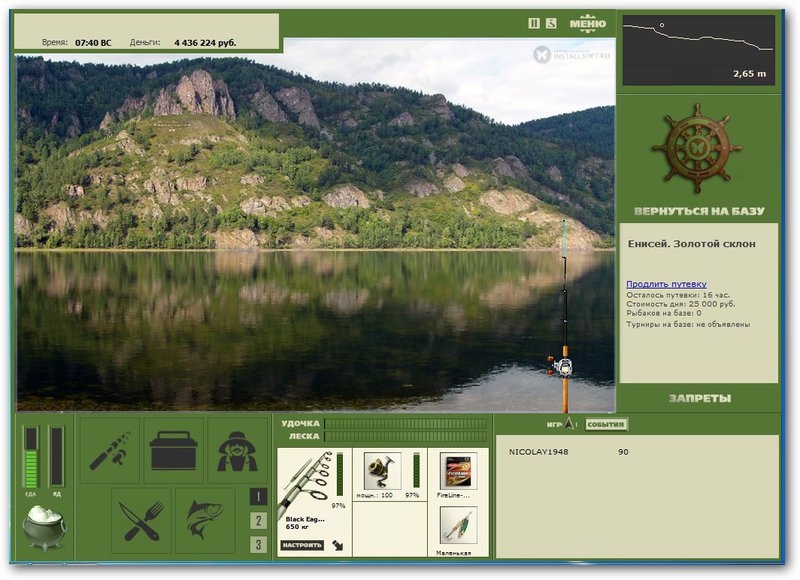800x580 pixels.
Task: Open the ЗАПРЕТЫ restrictions button
Action: (699, 398)
